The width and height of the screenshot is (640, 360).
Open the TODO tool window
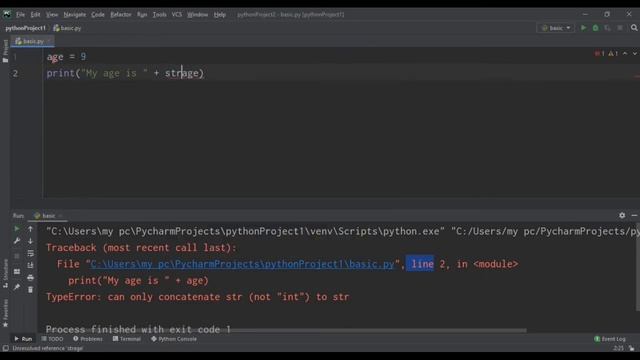[52, 339]
